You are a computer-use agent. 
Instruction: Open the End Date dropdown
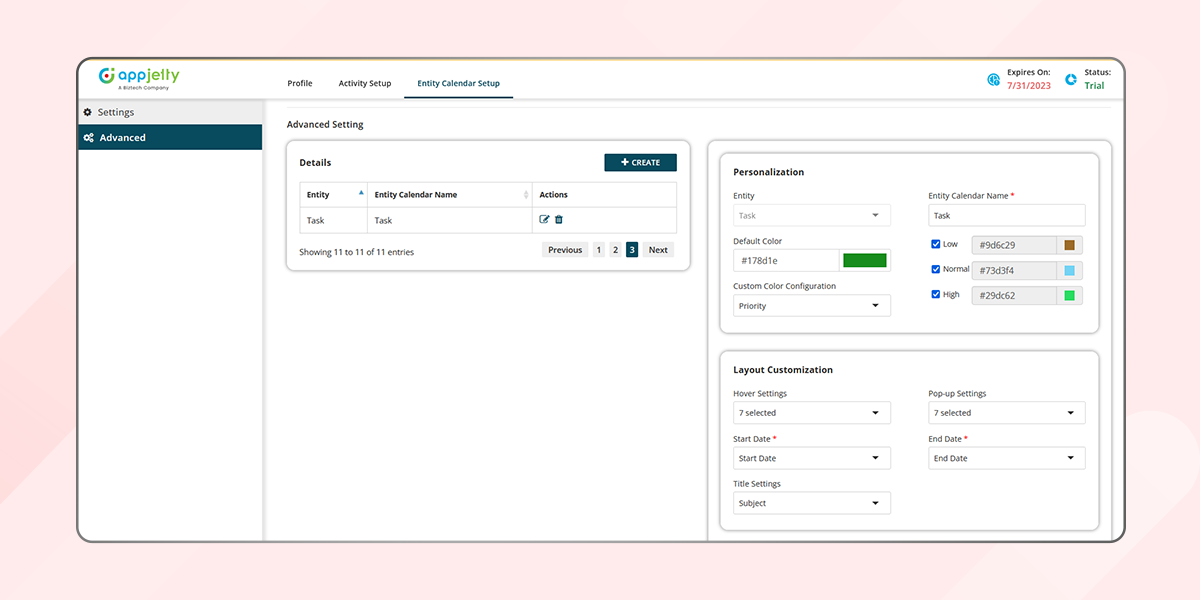pos(1006,458)
